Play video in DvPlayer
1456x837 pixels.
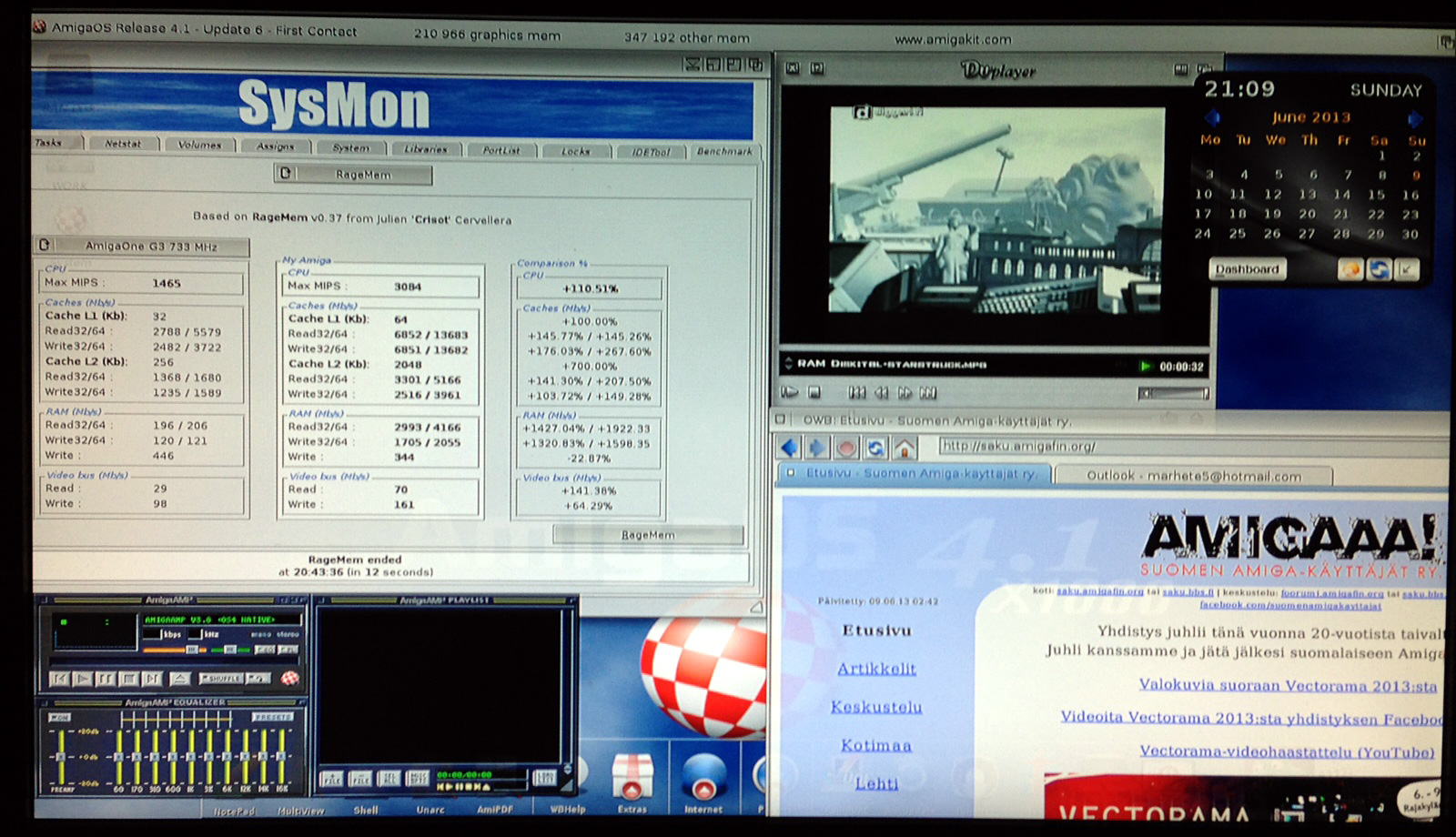tap(790, 393)
